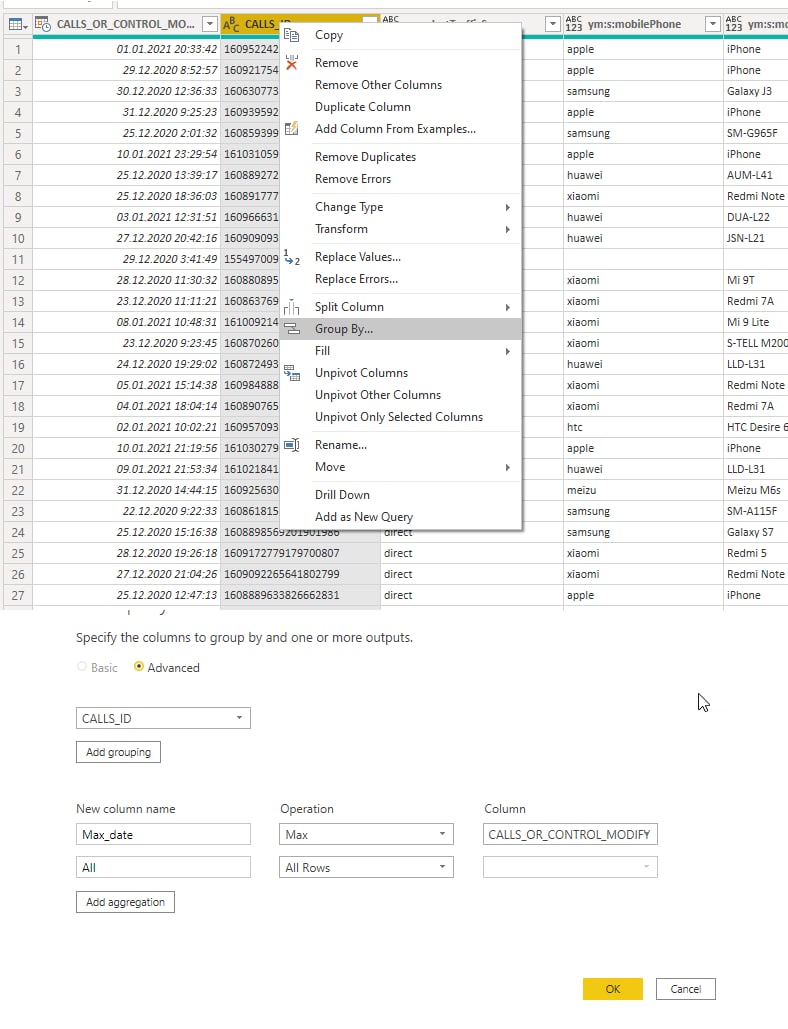Click the Mi 9T model cell
Screen dimensions: 788x1029
coord(755,280)
